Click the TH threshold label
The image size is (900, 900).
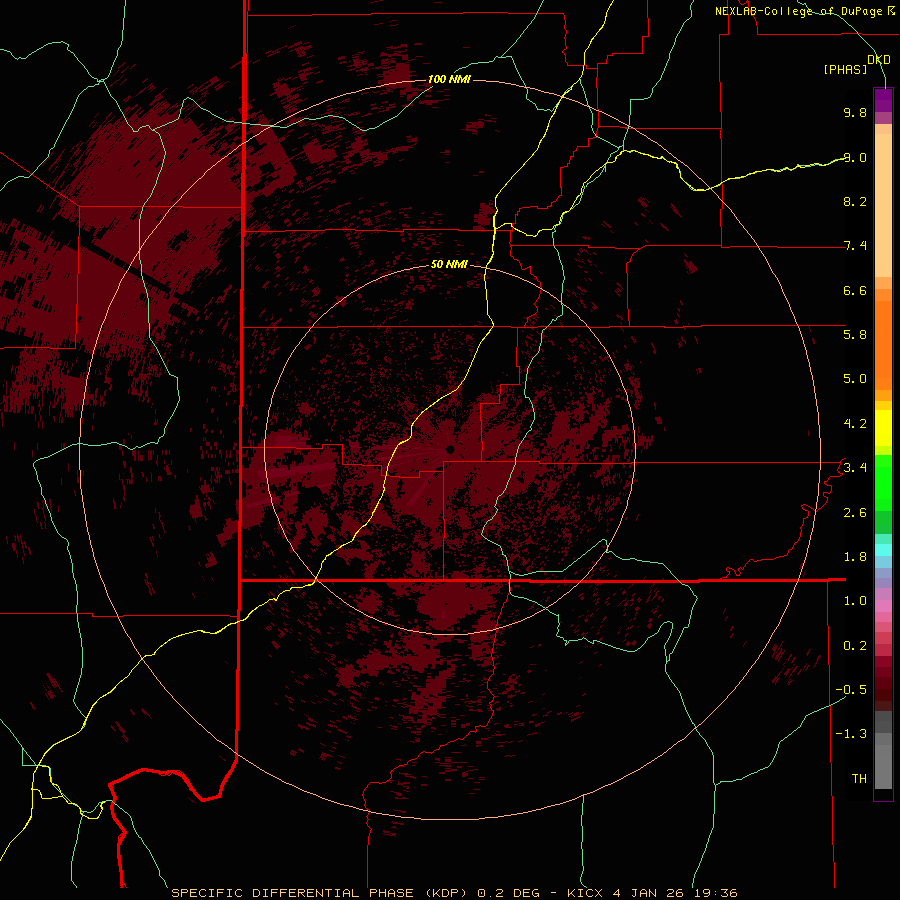click(859, 779)
